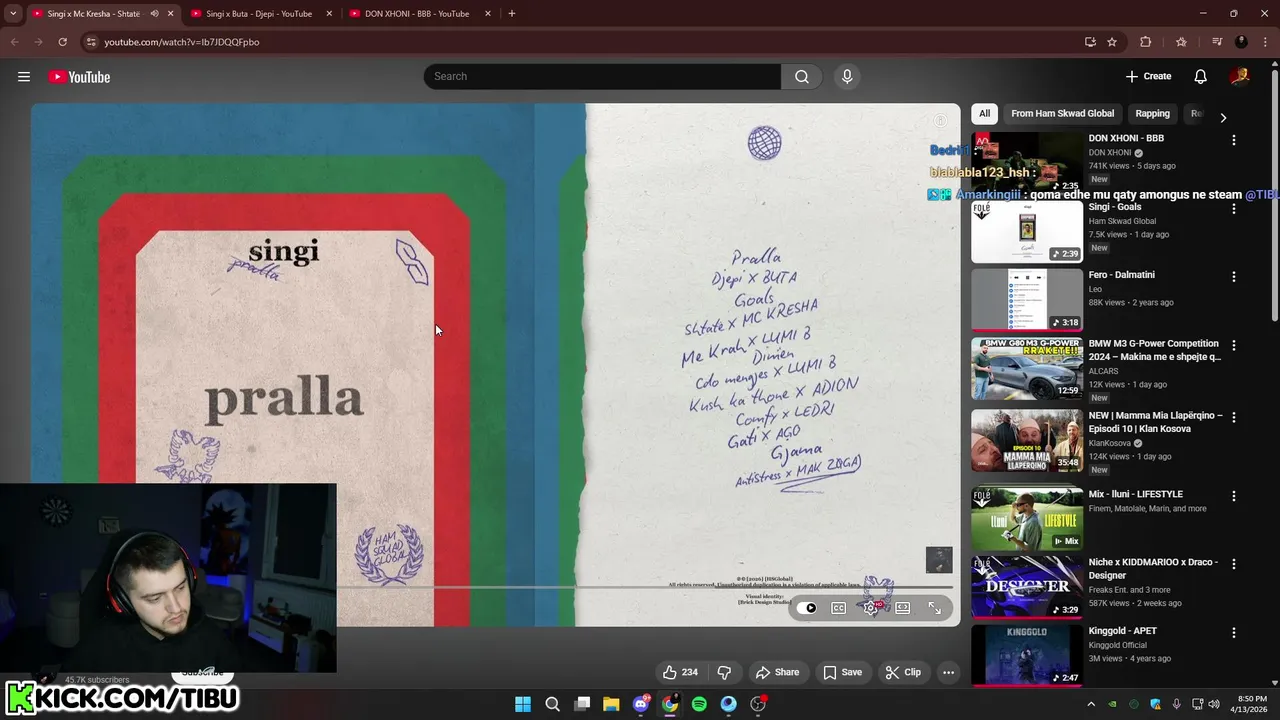Open options for Fero - Dalmatini
The width and height of the screenshot is (1280, 720).
coord(1233,277)
